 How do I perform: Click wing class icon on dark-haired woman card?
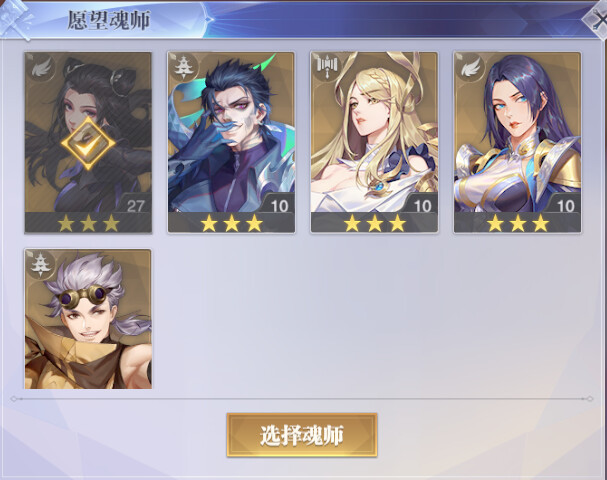coord(41,68)
